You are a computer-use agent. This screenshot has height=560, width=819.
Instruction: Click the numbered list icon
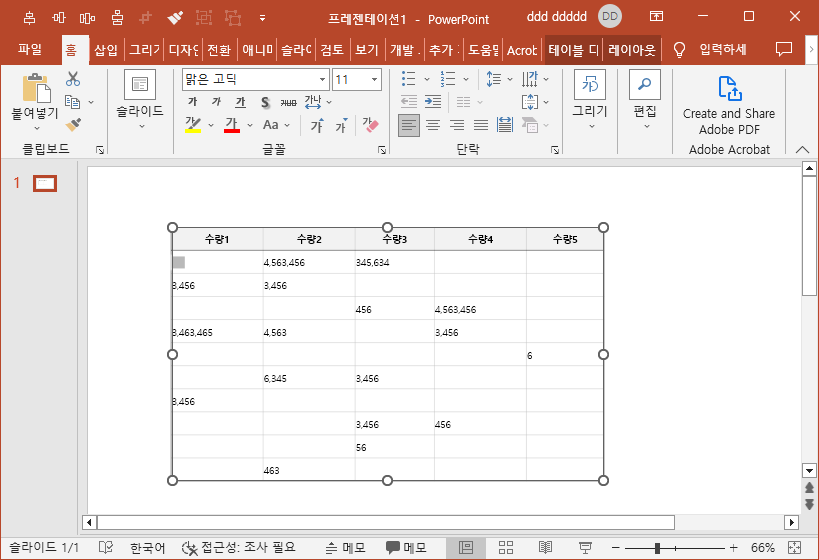click(448, 79)
